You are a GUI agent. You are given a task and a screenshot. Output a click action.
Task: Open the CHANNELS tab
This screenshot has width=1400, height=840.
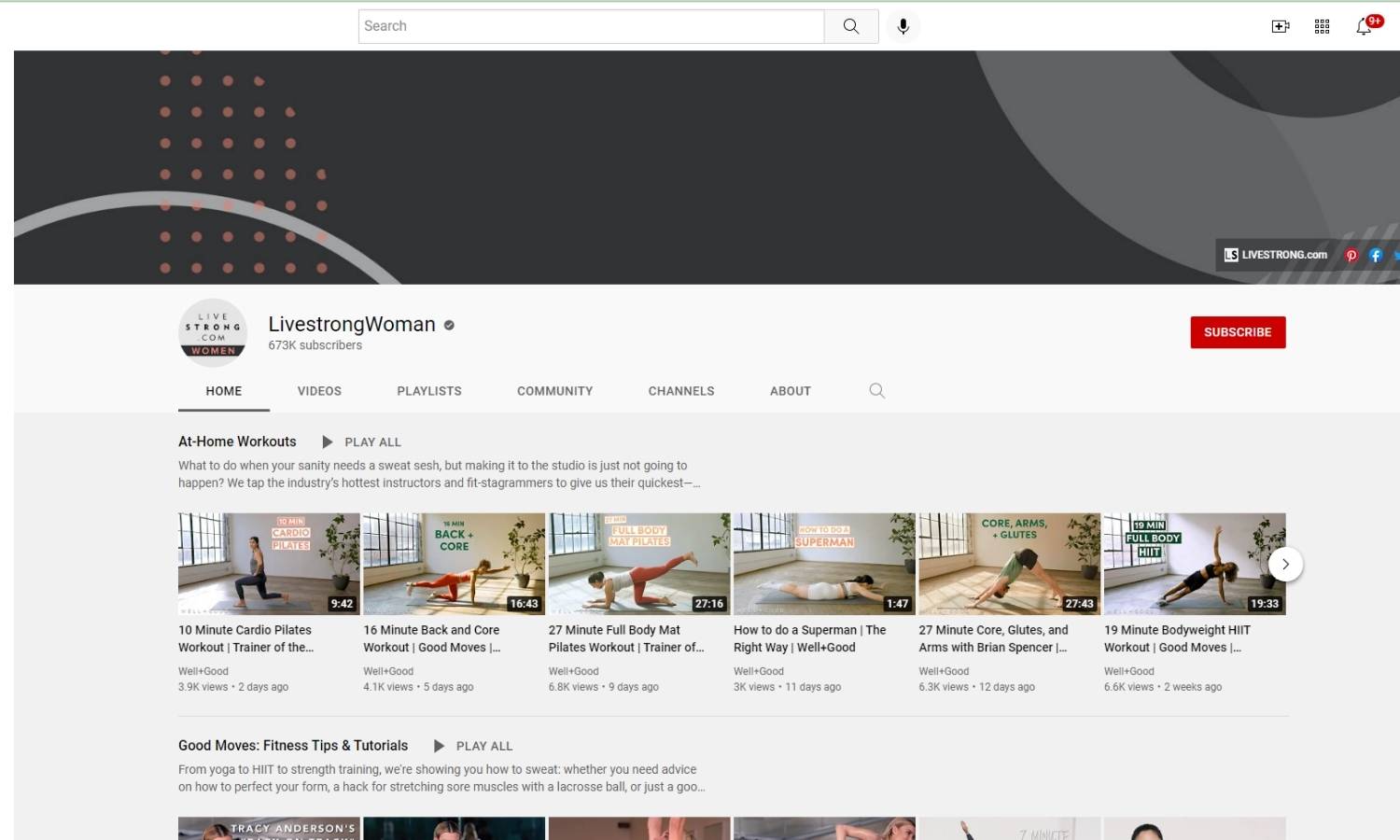681,391
